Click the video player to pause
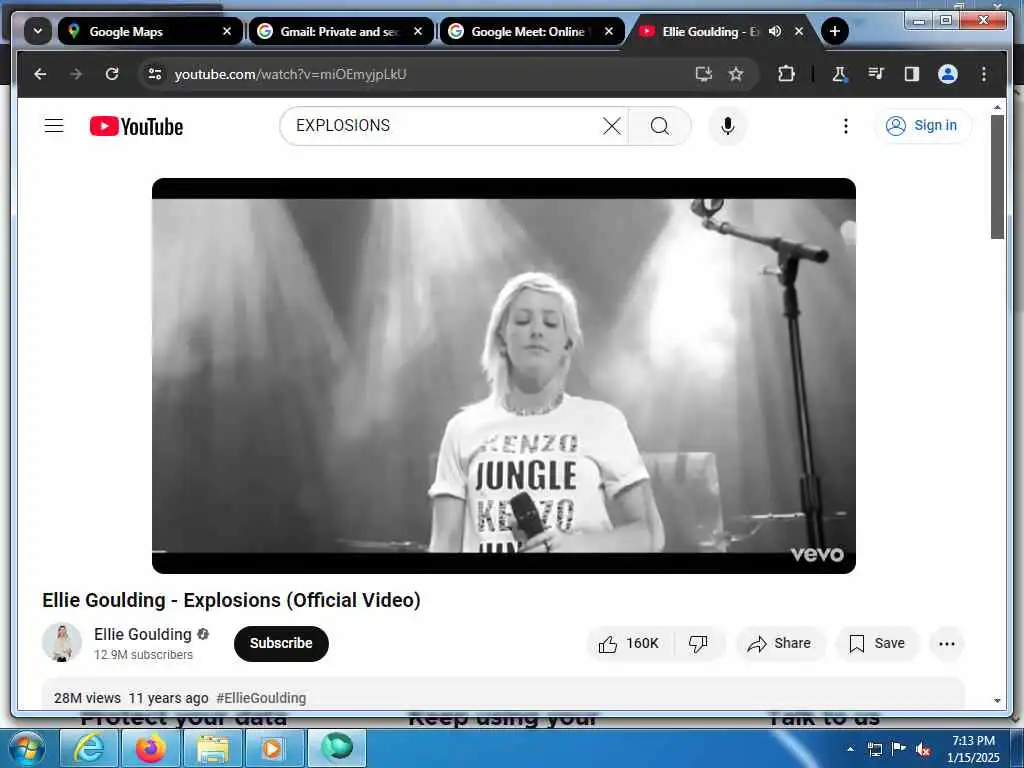Viewport: 1024px width, 768px height. pyautogui.click(x=504, y=376)
